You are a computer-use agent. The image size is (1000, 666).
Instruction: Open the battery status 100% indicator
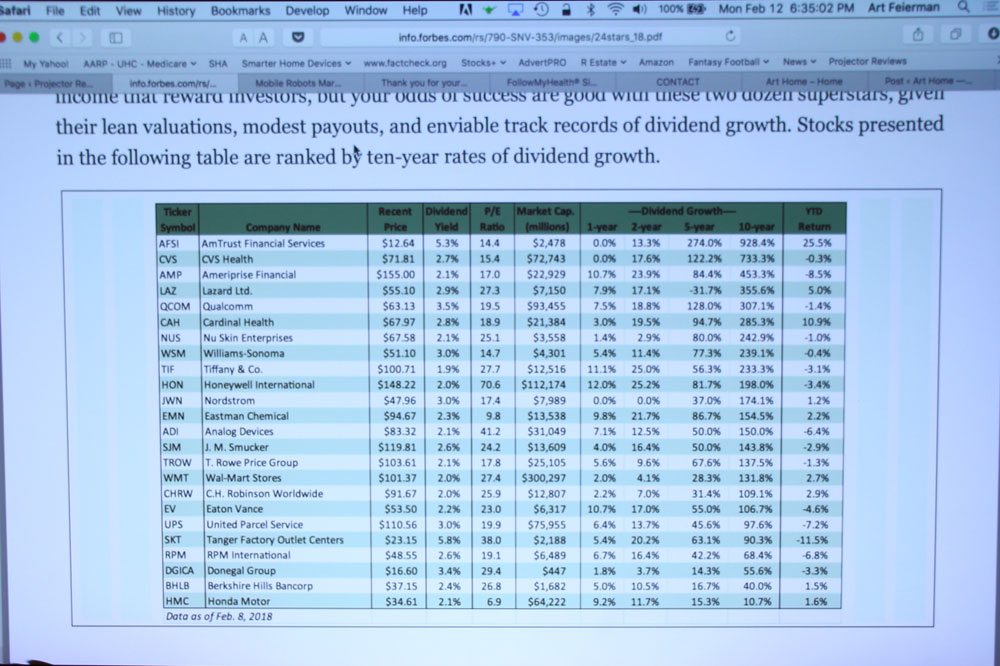pos(681,9)
